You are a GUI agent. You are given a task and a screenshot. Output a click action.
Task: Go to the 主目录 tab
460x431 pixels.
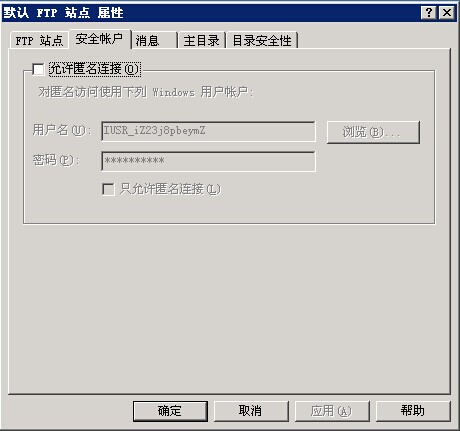(x=202, y=41)
